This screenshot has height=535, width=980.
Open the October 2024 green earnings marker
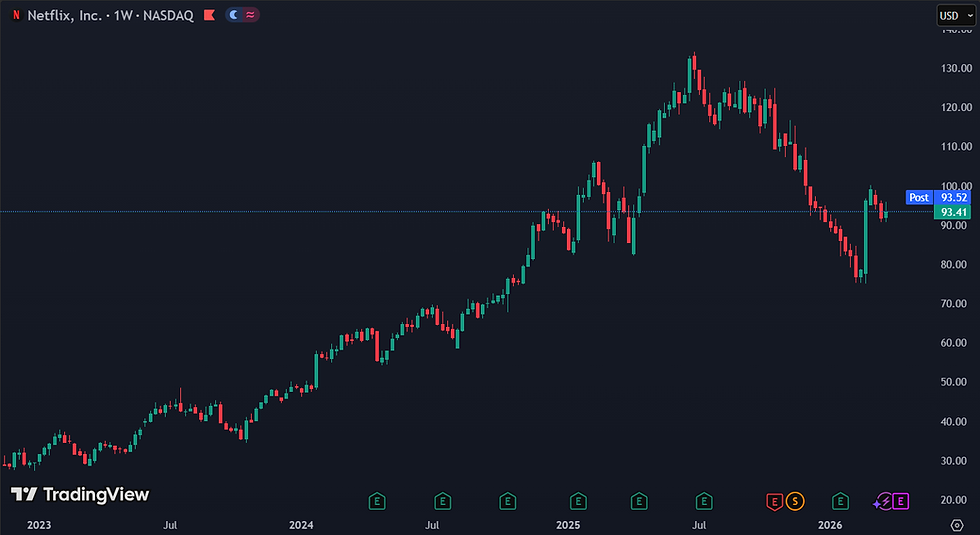point(508,501)
